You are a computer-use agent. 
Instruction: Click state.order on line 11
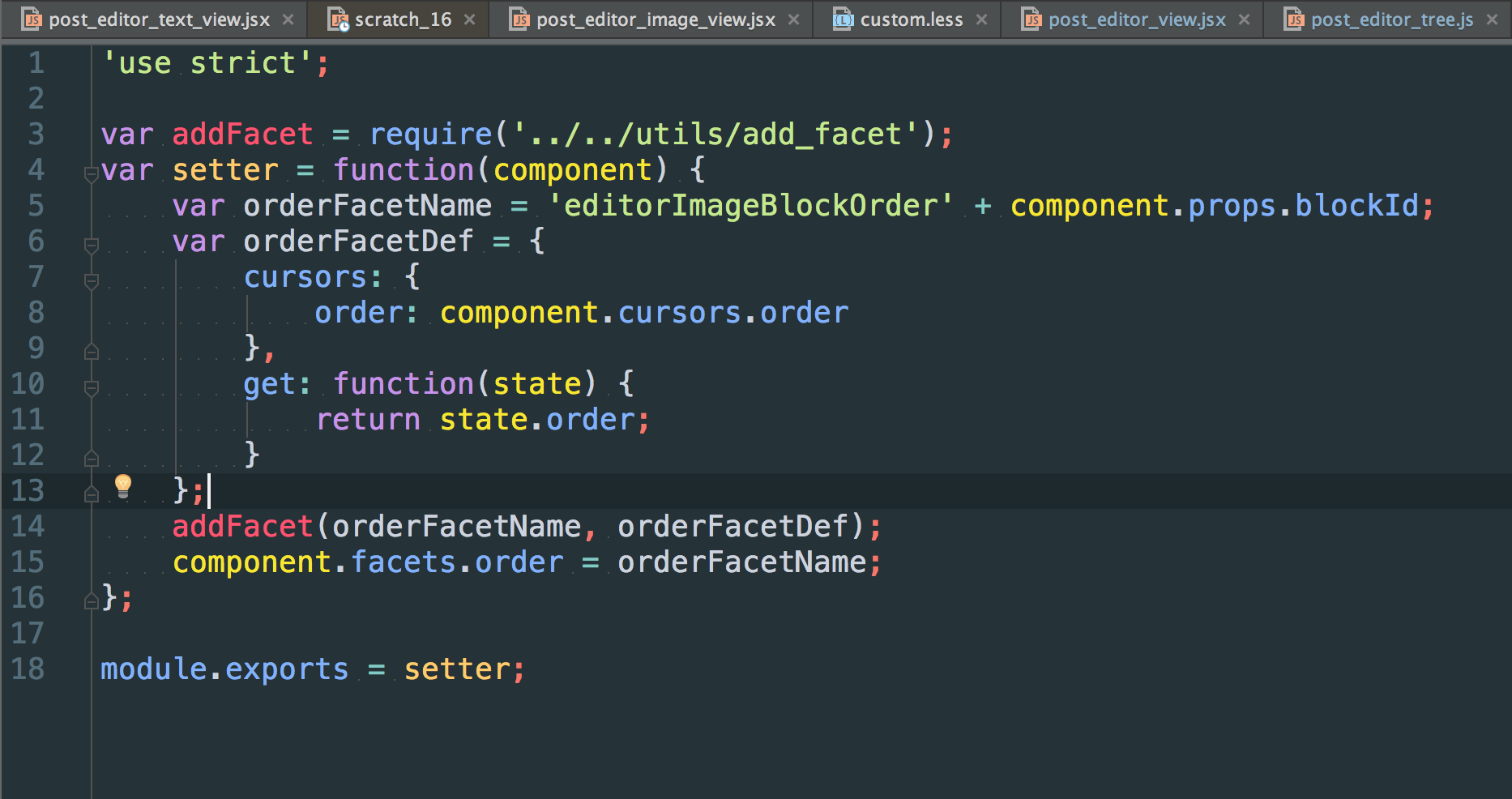pyautogui.click(x=537, y=420)
